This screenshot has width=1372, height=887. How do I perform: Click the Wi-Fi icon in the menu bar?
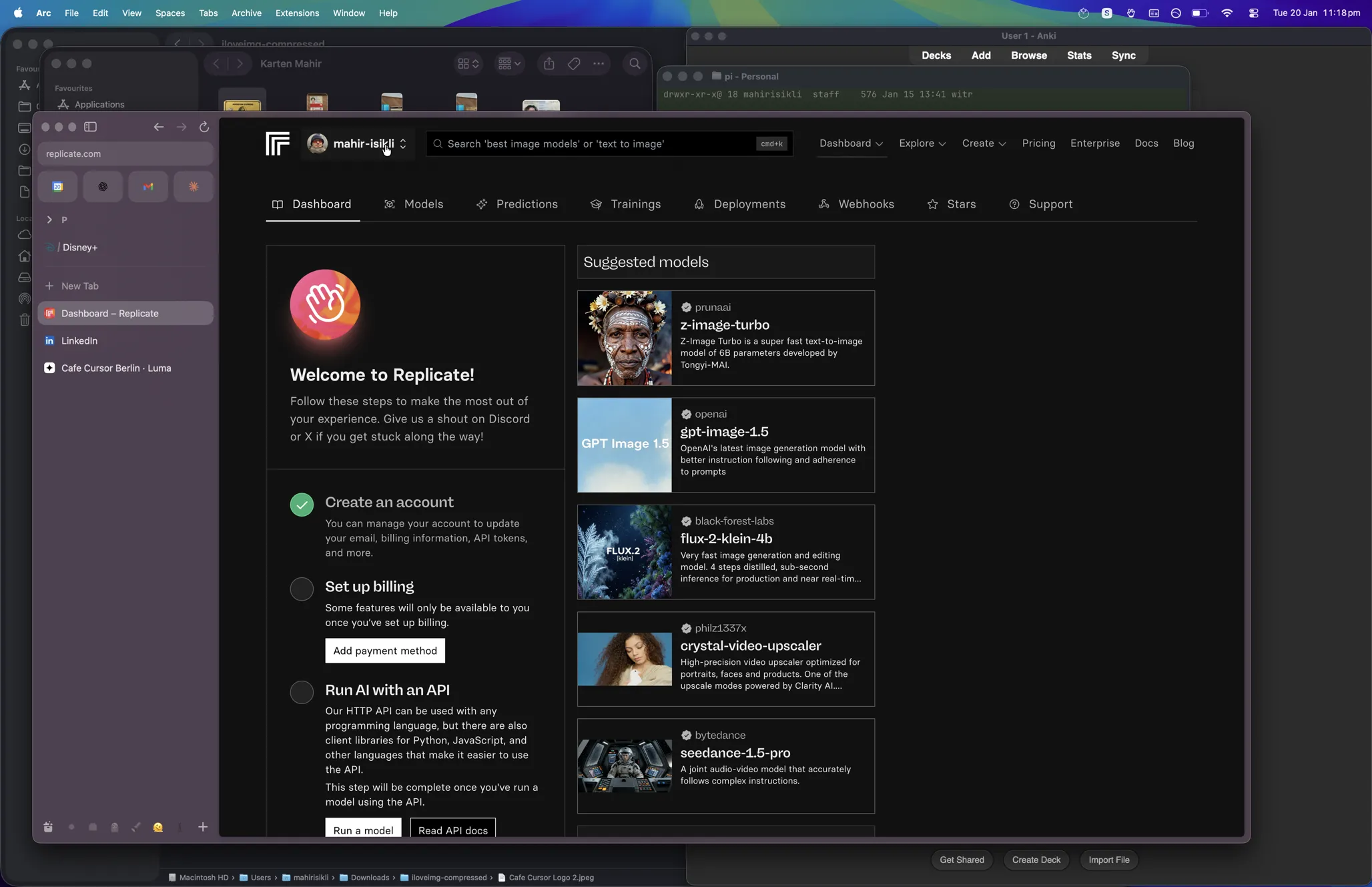1227,13
